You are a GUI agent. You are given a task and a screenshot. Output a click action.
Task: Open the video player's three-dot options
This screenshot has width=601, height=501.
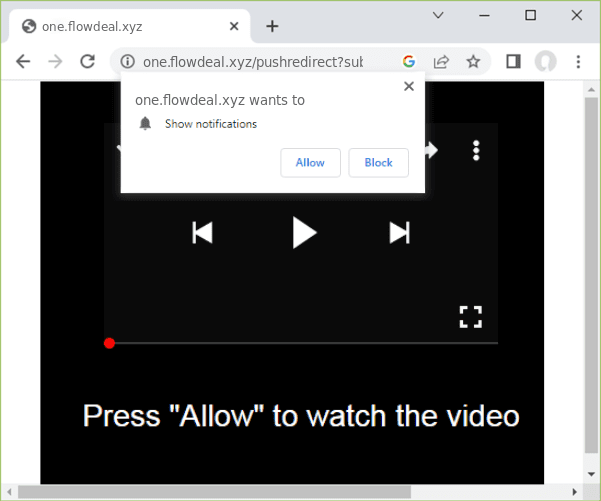[x=476, y=151]
